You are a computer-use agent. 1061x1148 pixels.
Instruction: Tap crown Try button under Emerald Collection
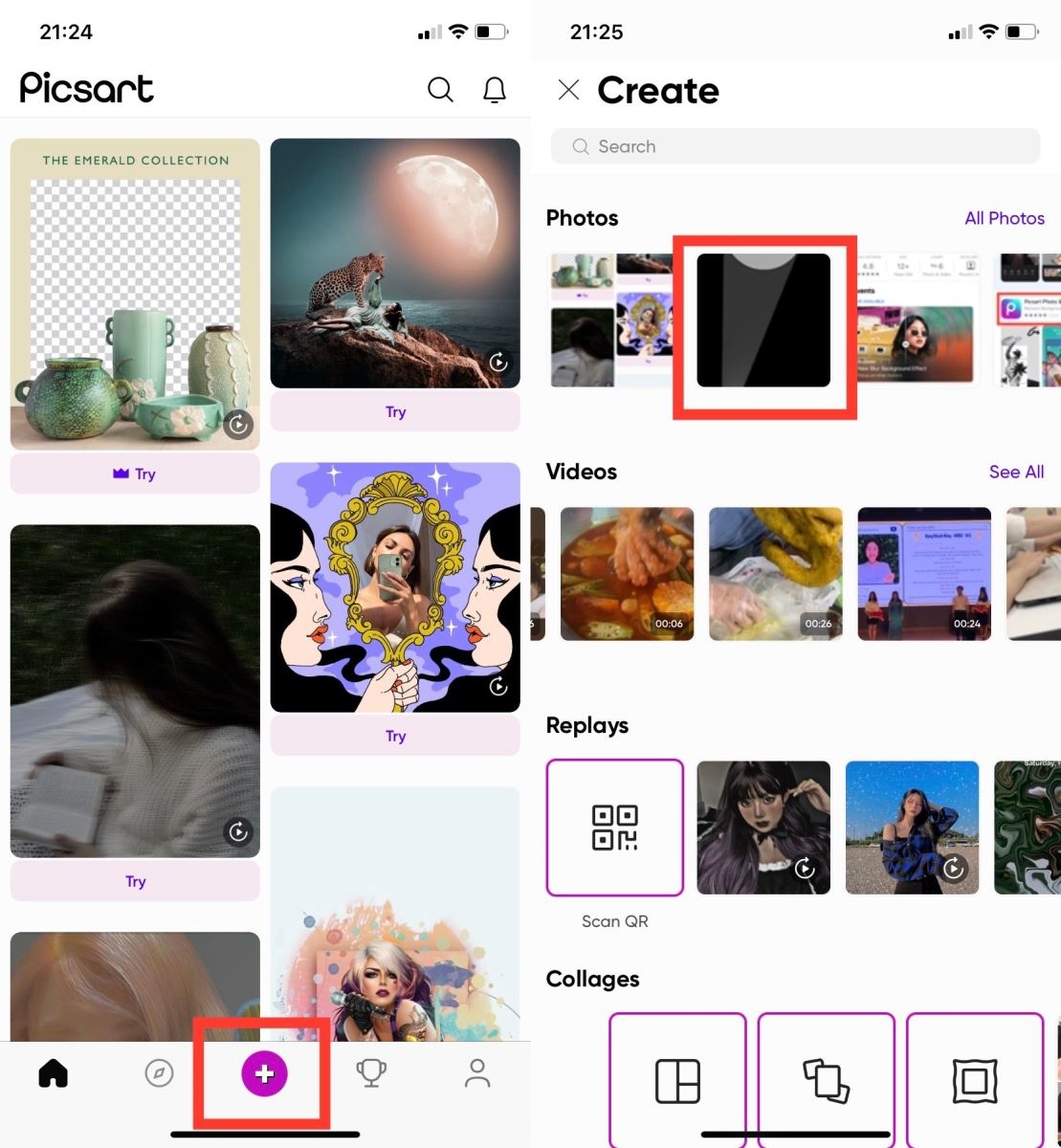[x=135, y=474]
